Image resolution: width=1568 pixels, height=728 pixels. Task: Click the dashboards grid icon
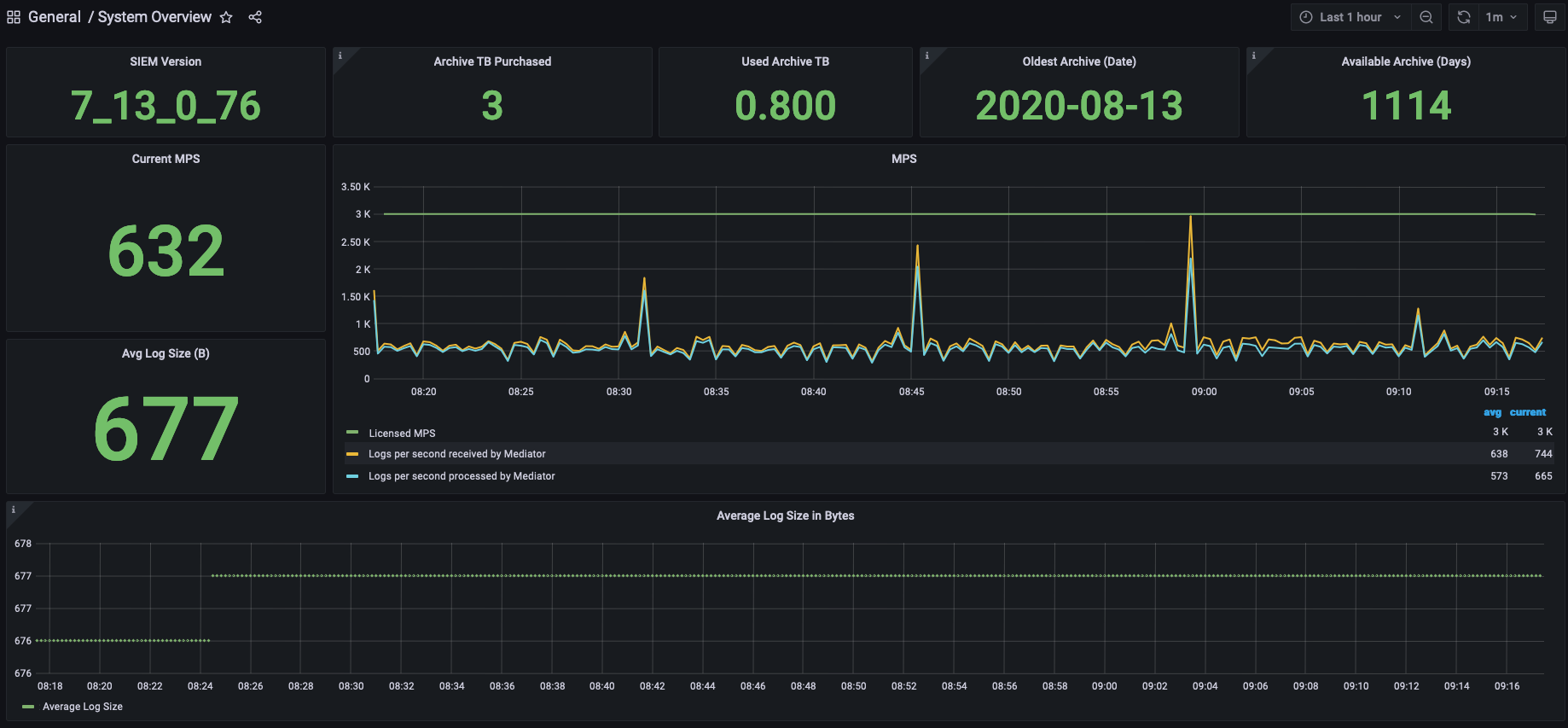coord(14,17)
